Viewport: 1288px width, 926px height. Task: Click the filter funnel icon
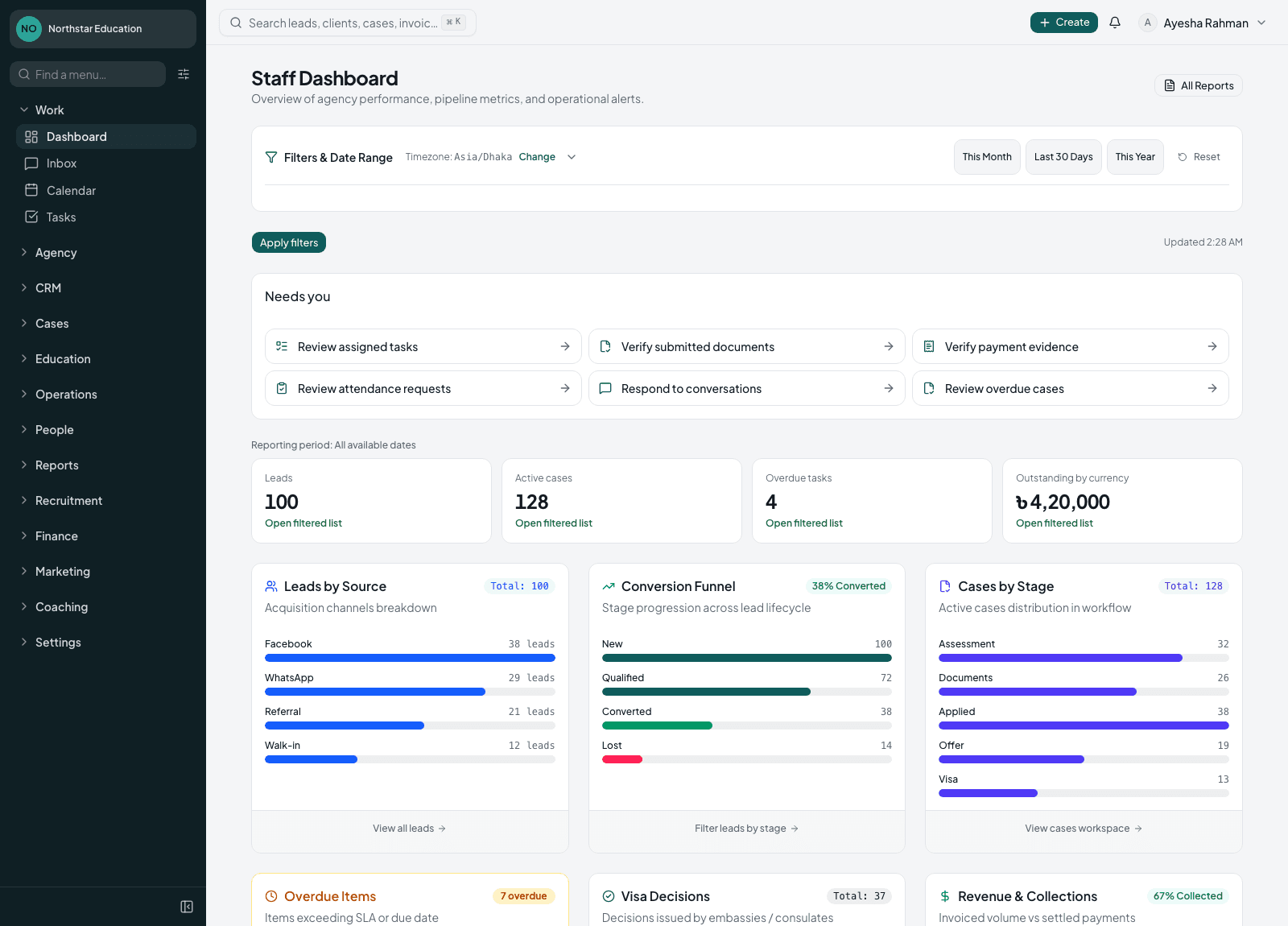[x=271, y=157]
